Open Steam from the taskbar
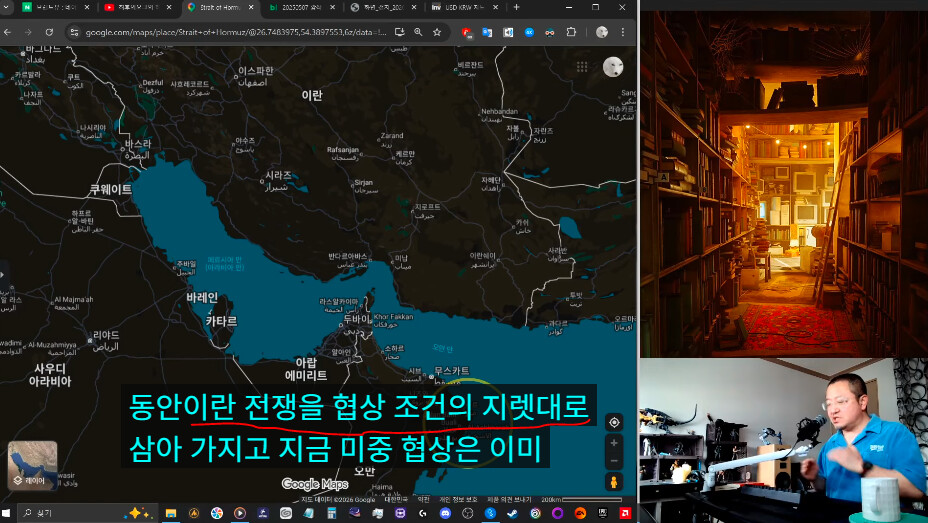The image size is (928, 523). 512,513
